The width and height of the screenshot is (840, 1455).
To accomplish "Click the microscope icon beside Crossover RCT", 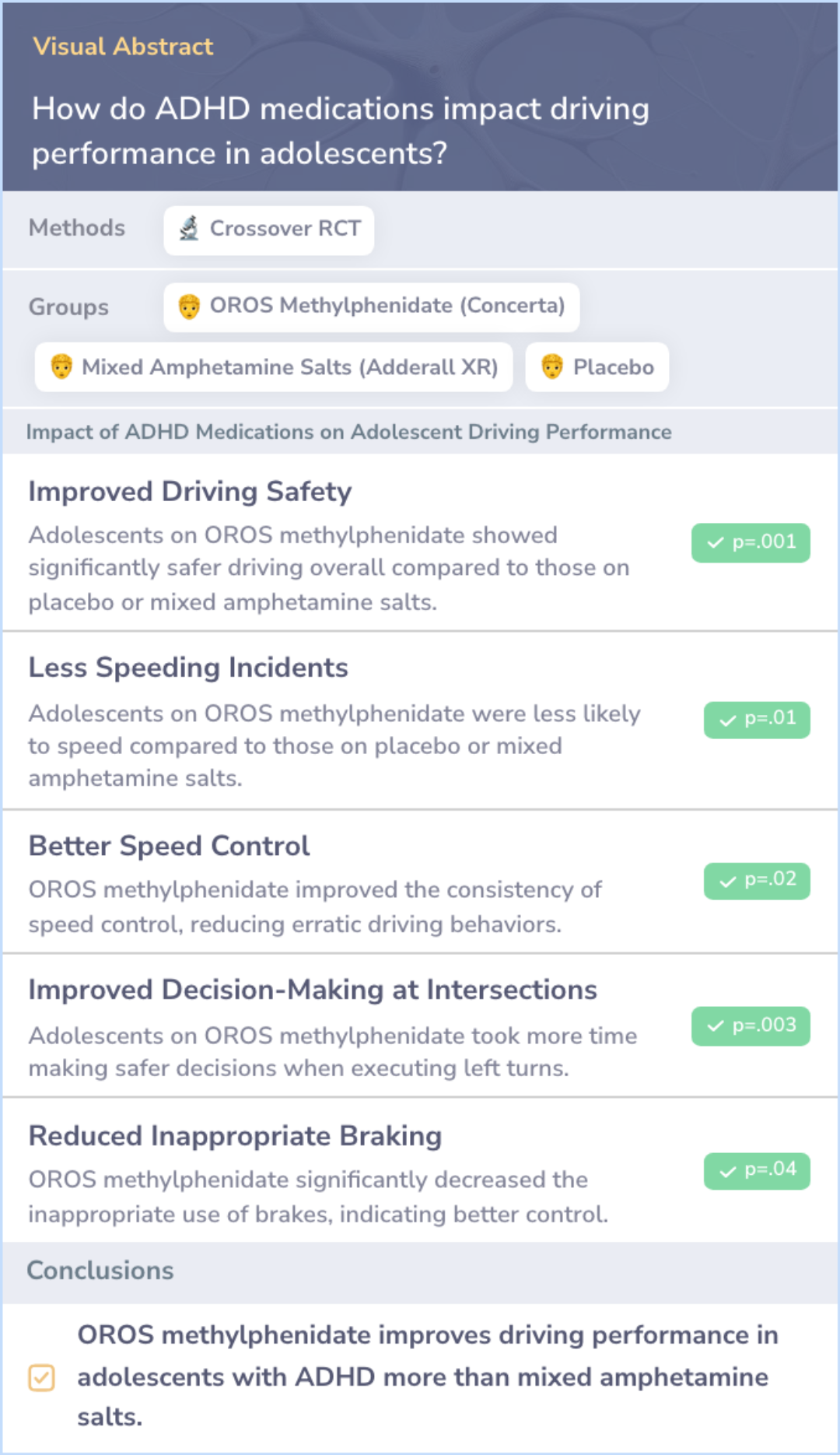I will [189, 229].
